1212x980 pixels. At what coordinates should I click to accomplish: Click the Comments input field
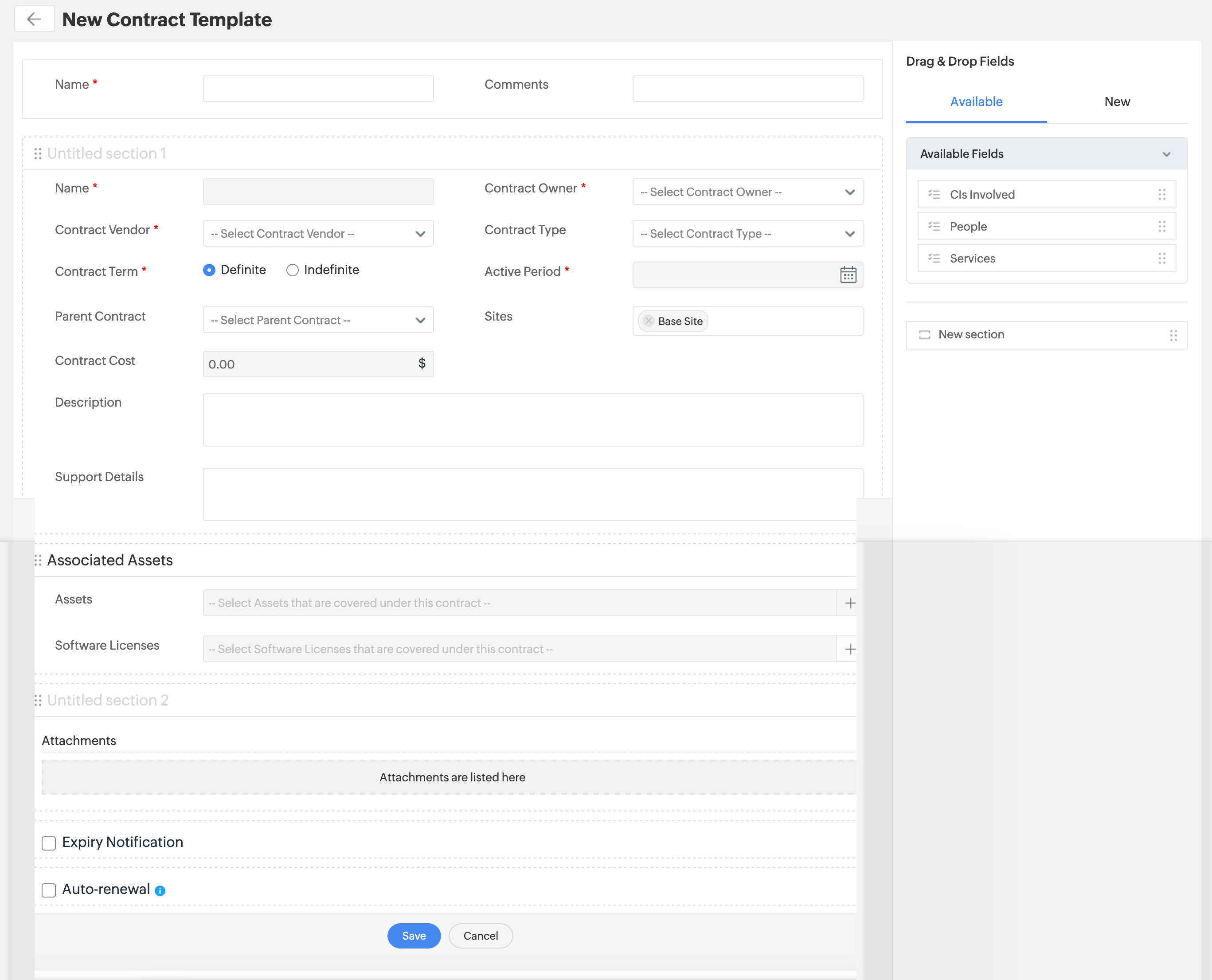click(x=747, y=89)
